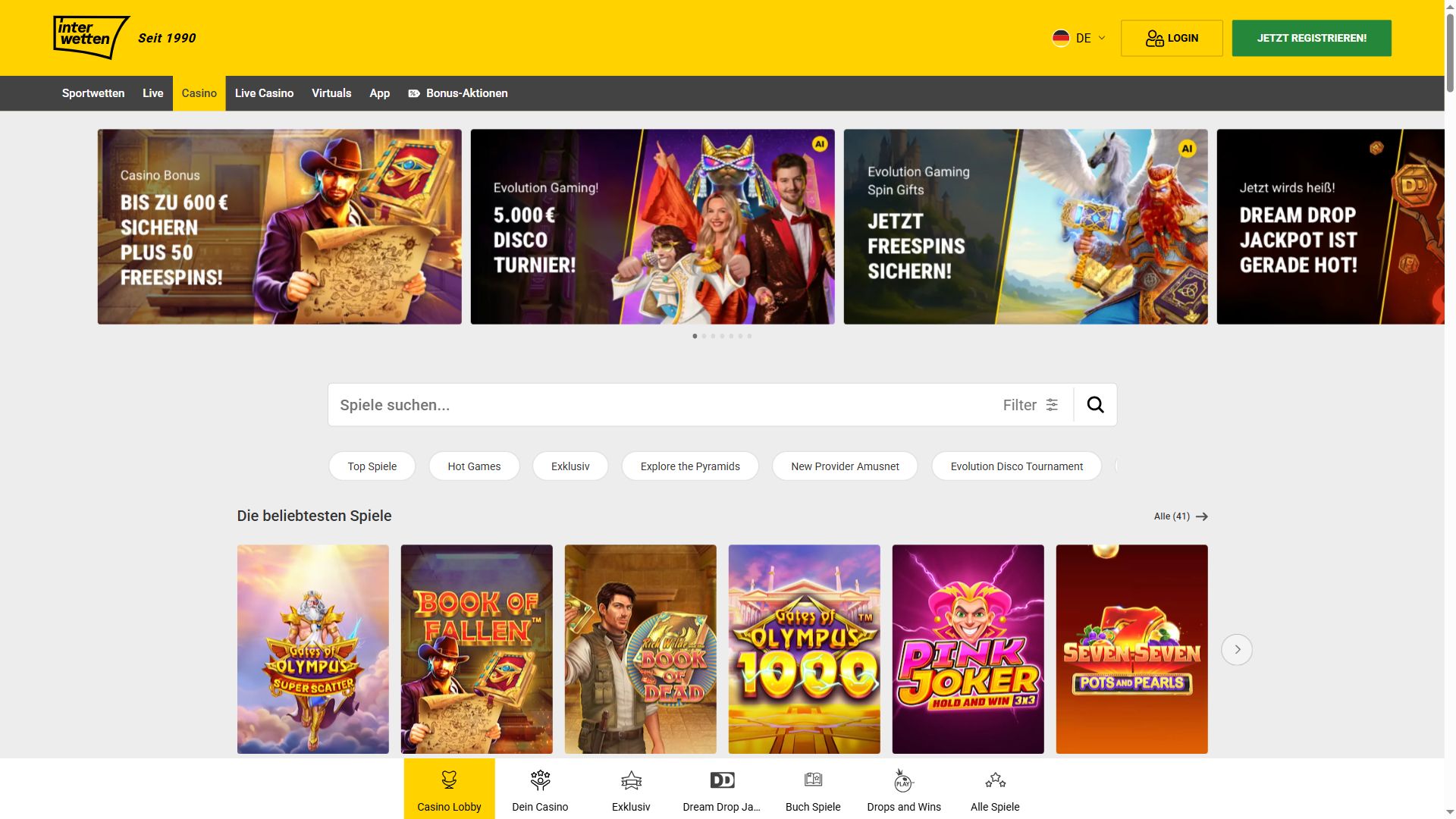
Task: Open the Drops and Wins icon
Action: [903, 780]
